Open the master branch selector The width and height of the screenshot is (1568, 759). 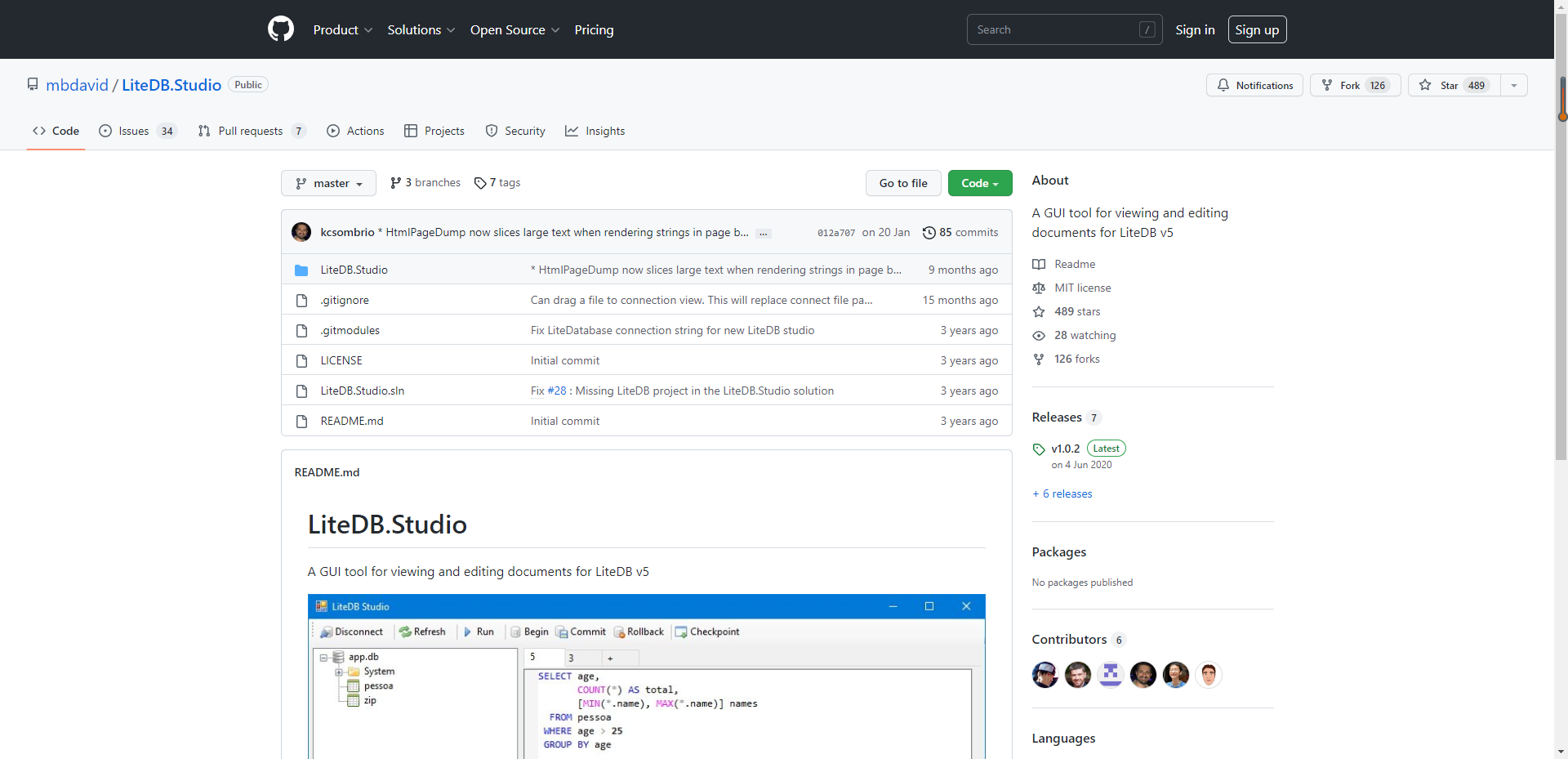(328, 183)
